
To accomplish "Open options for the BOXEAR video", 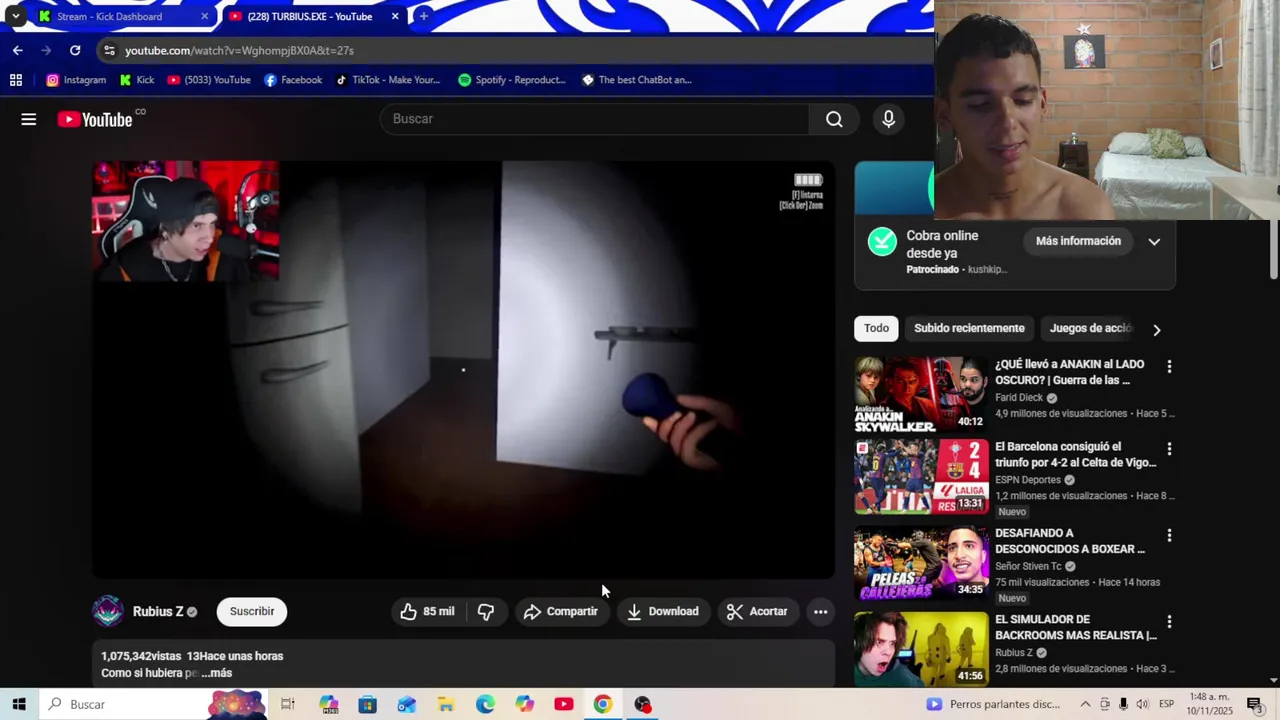I will click(1169, 536).
